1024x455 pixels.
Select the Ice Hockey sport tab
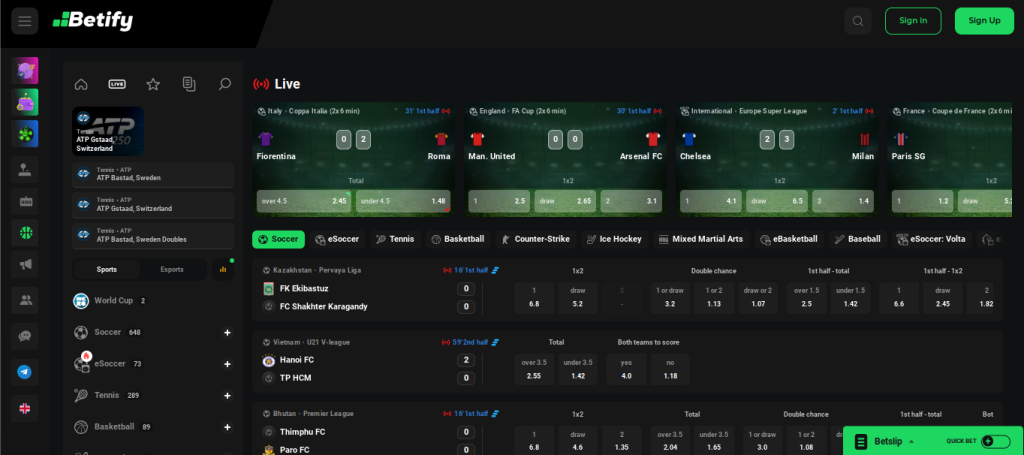pos(614,240)
